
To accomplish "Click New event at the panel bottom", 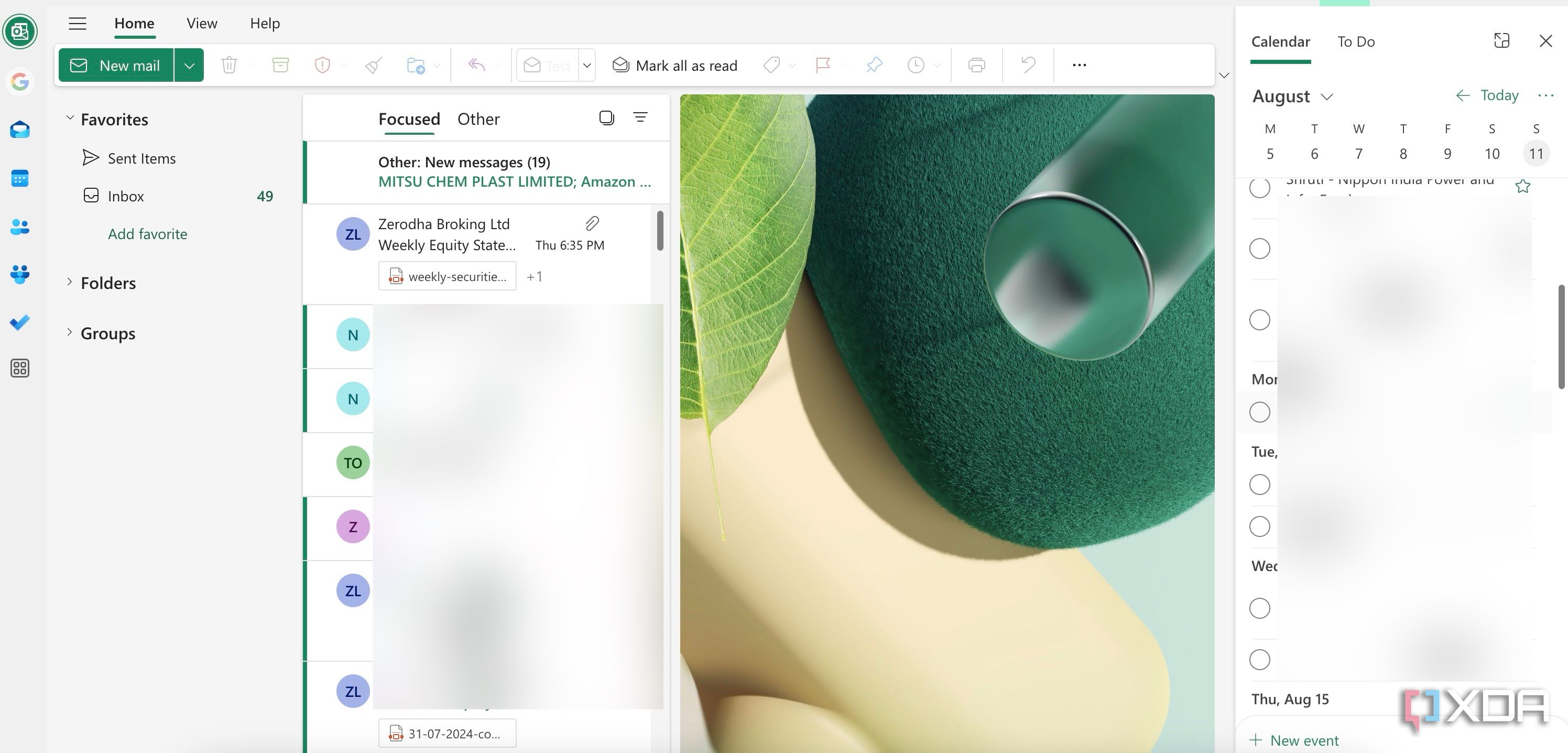I will (x=1294, y=740).
